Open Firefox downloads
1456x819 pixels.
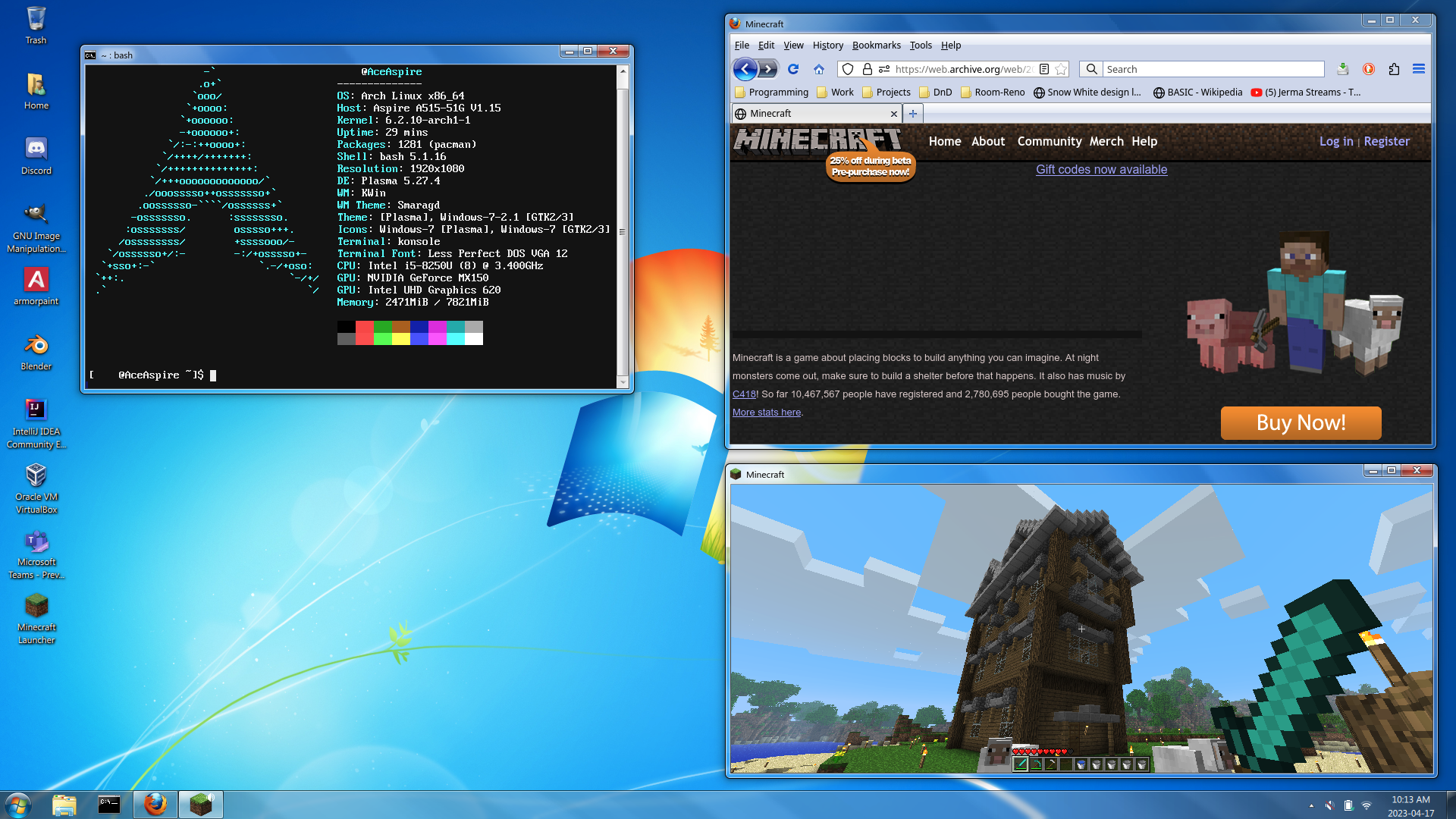[x=1343, y=69]
